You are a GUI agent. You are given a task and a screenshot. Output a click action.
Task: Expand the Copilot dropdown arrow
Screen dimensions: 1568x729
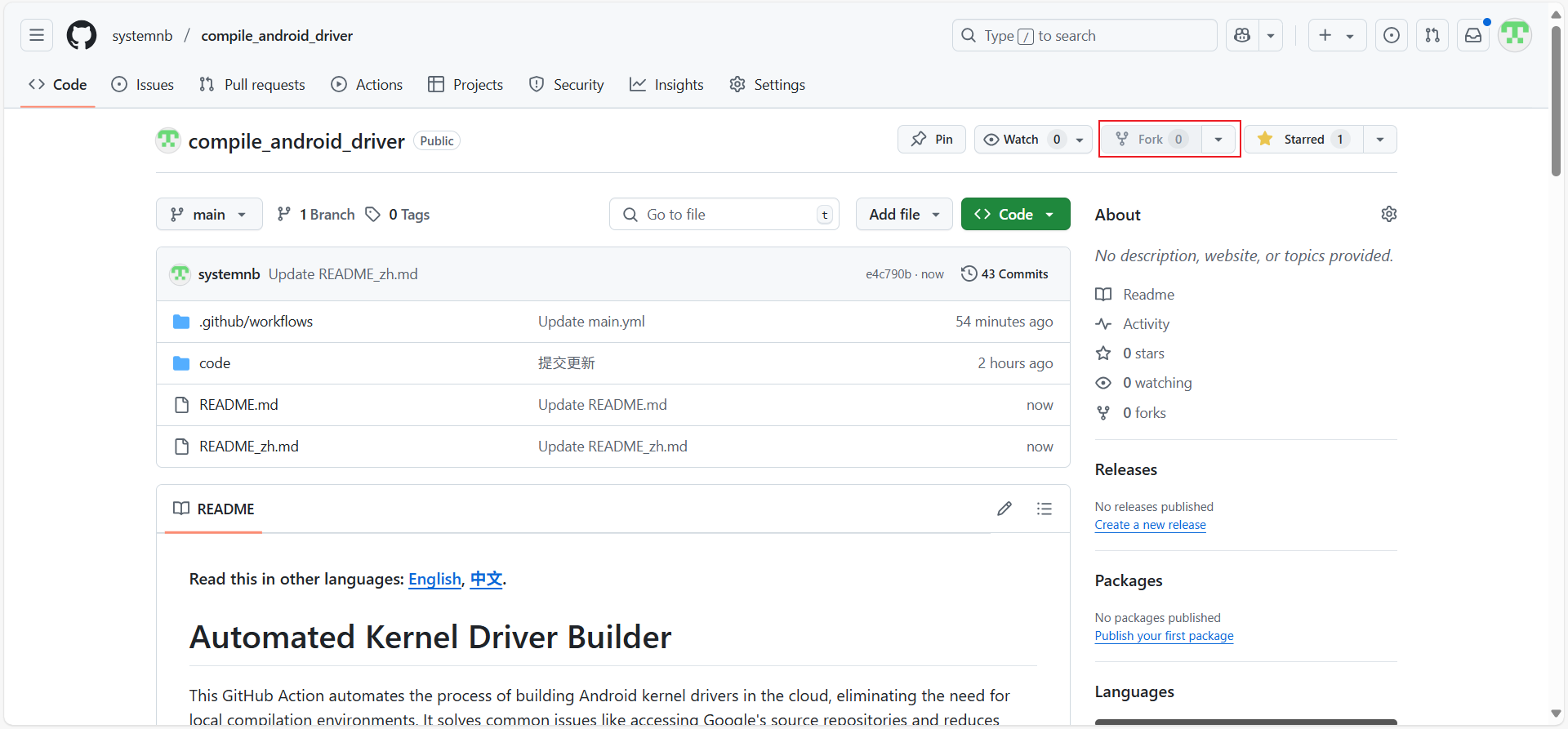pyautogui.click(x=1271, y=35)
